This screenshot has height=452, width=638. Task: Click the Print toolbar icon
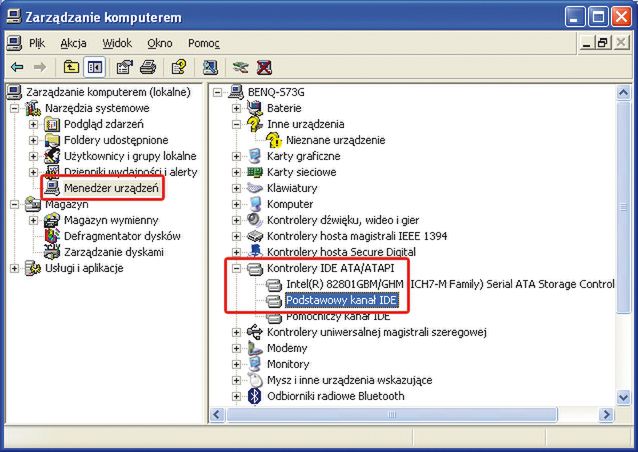(148, 67)
